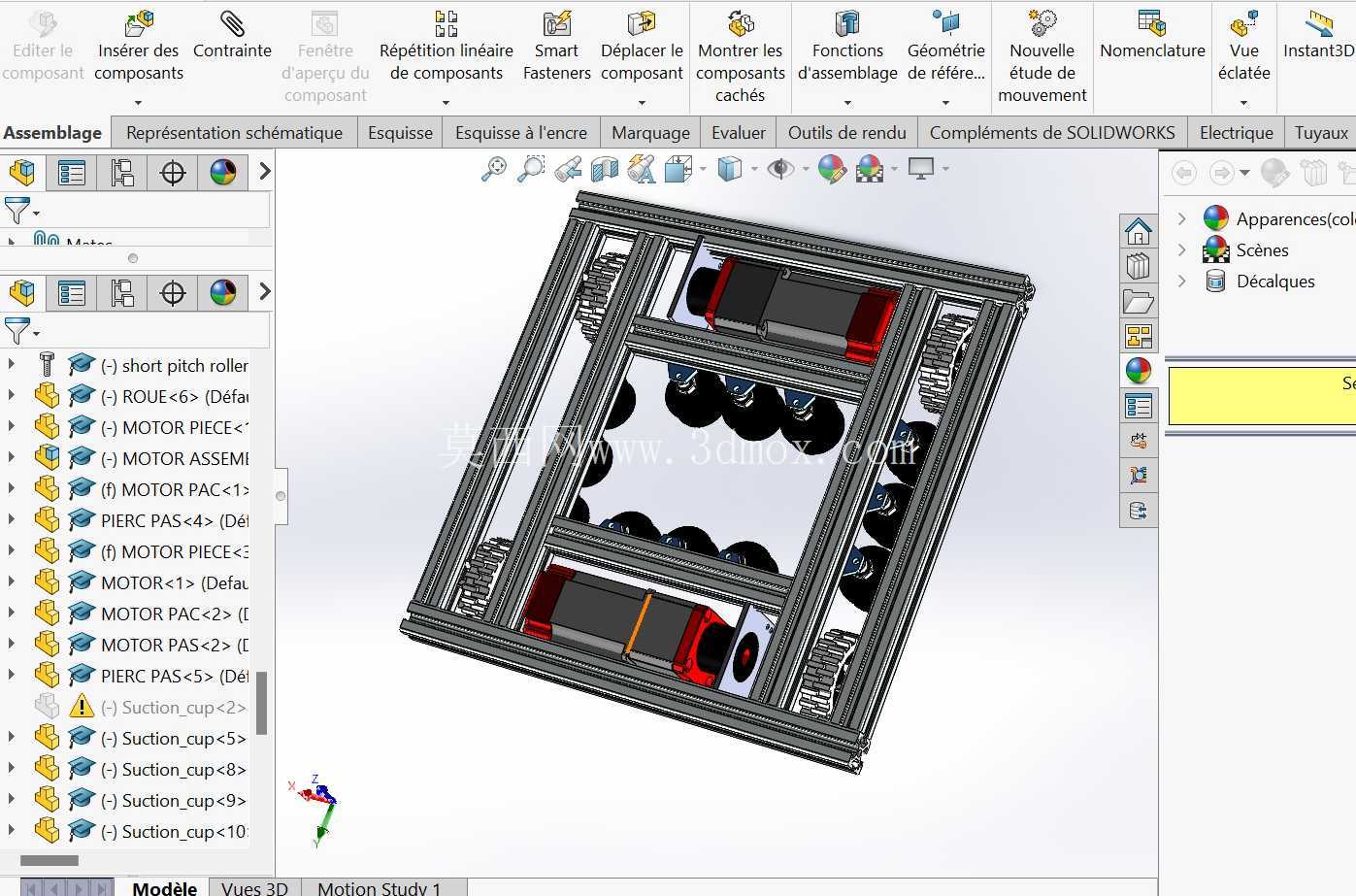This screenshot has width=1356, height=896.
Task: Expand the Apparences tree node
Action: pyautogui.click(x=1181, y=219)
